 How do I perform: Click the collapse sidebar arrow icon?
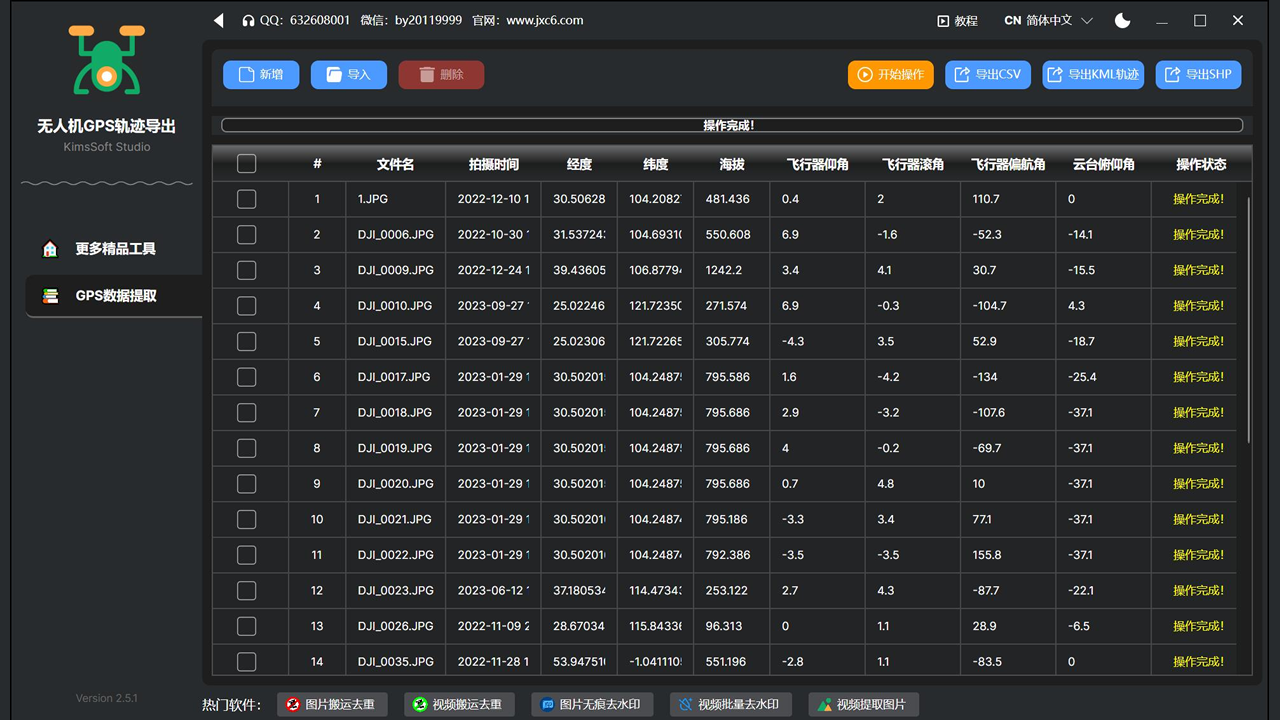(219, 20)
